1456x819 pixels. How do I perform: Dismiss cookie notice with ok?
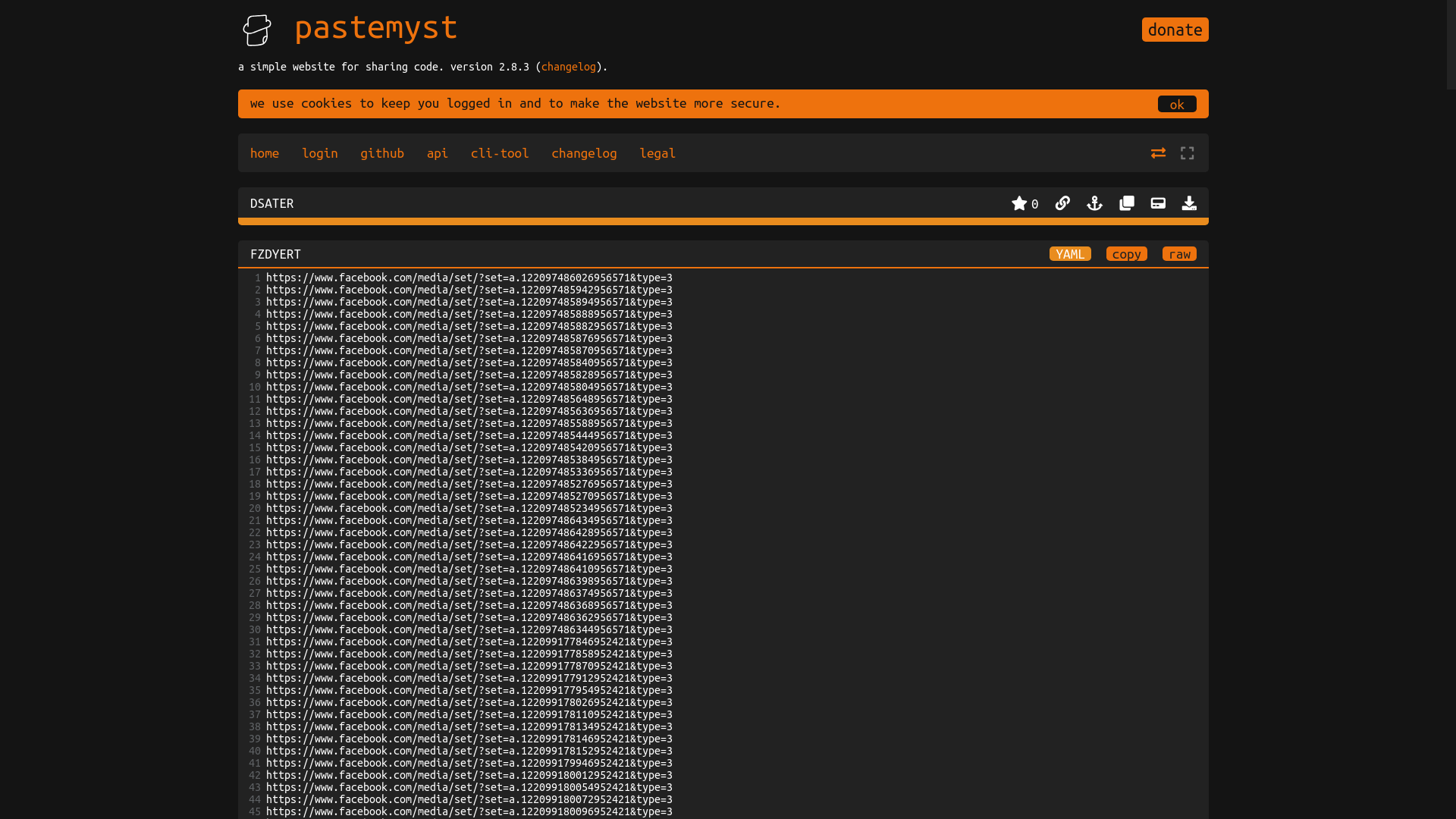pos(1177,104)
